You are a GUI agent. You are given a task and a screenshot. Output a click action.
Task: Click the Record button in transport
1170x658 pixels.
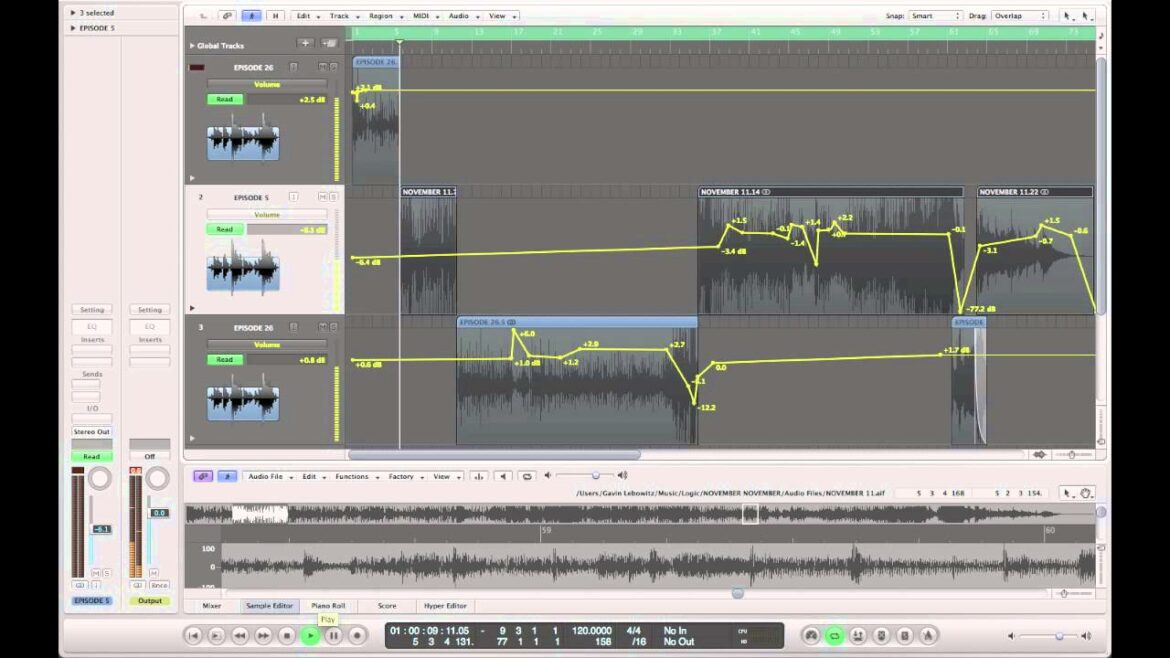pyautogui.click(x=357, y=635)
